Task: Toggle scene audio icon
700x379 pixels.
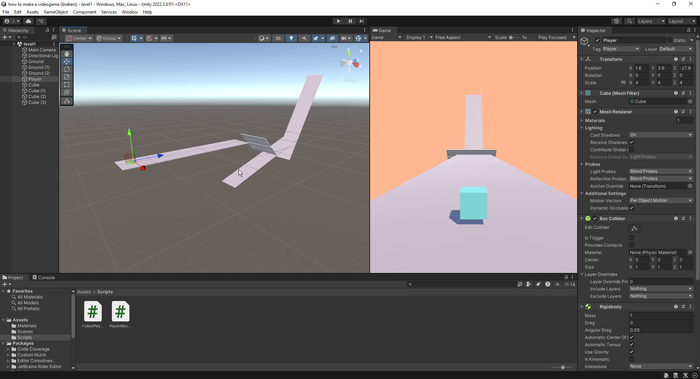Action: point(304,38)
